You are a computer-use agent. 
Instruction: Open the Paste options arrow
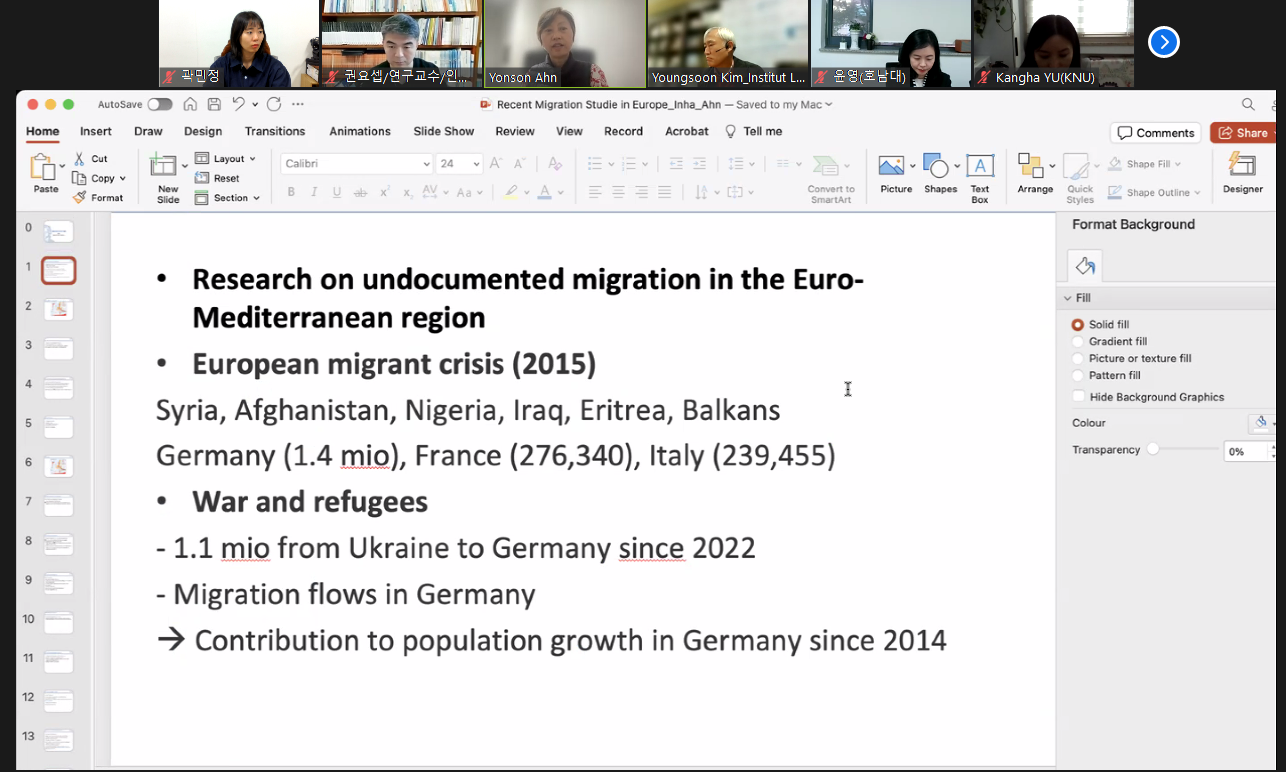[62, 166]
